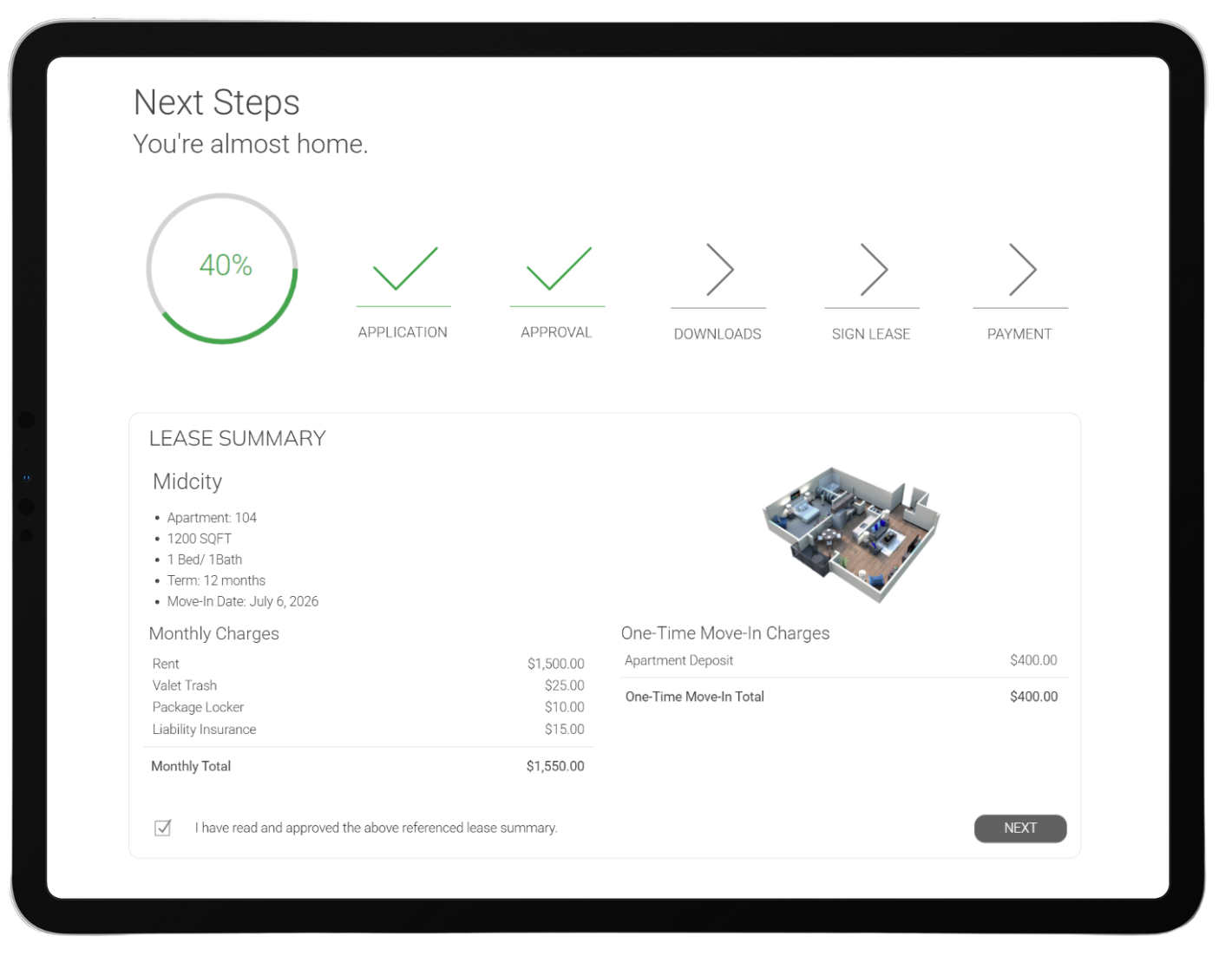Select the Apartment Deposit charge row
This screenshot has height=956, width=1232.
click(x=840, y=660)
